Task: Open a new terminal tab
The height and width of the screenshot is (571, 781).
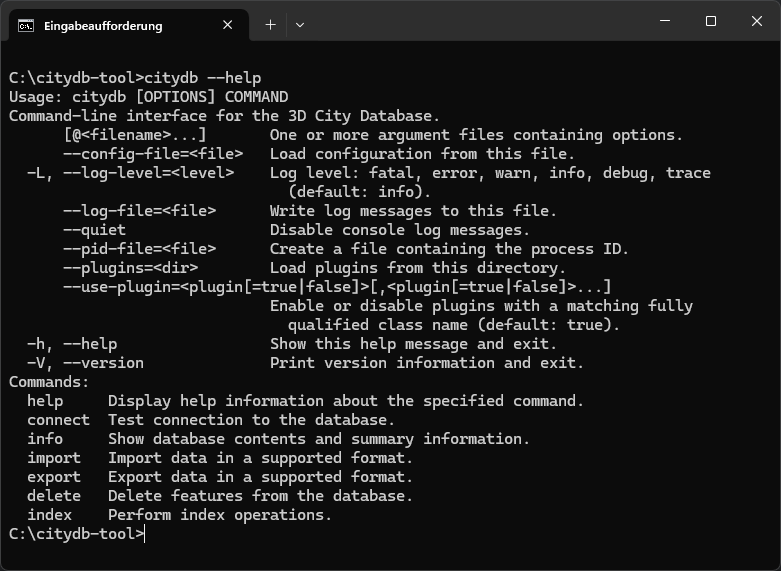Action: tap(270, 24)
